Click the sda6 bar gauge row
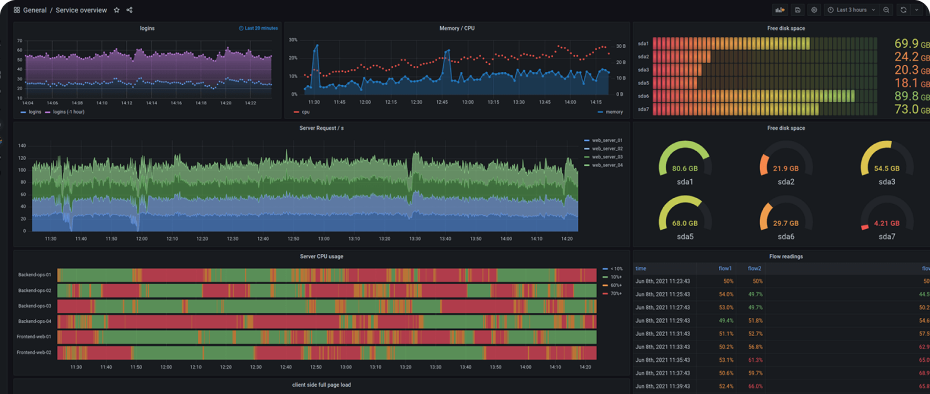This screenshot has width=930, height=394. 765,96
